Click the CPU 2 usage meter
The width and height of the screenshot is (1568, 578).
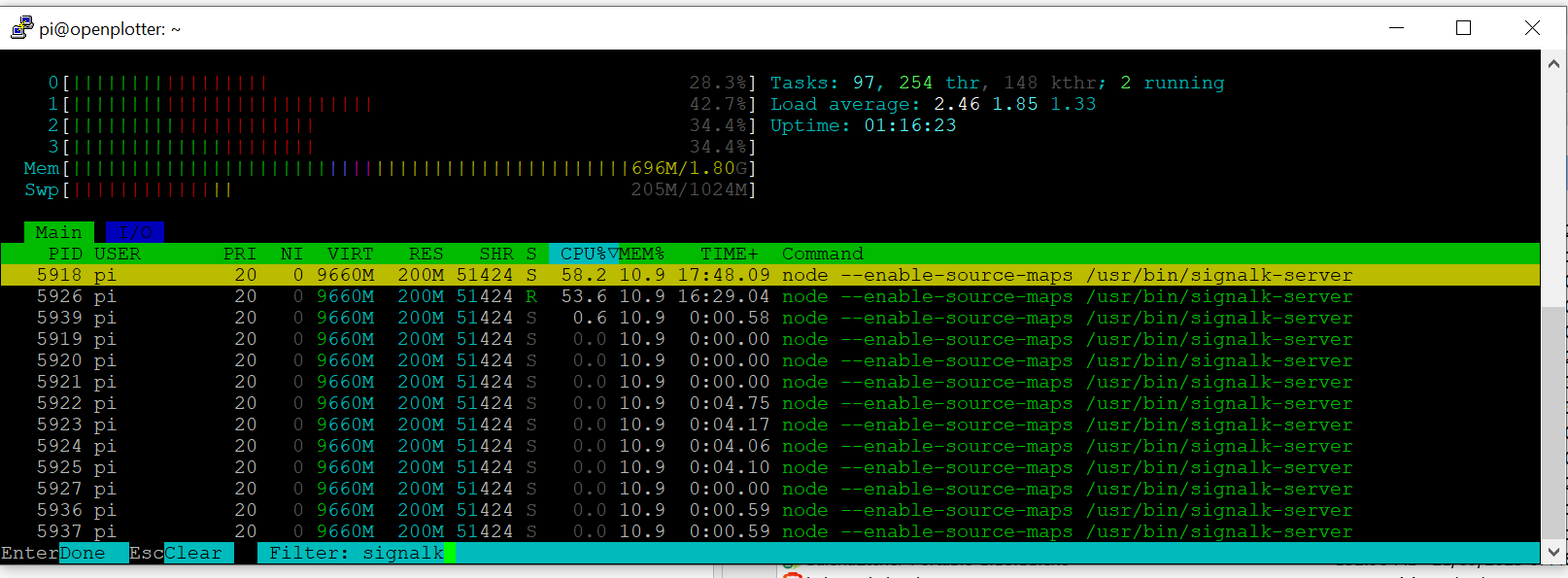pos(402,125)
